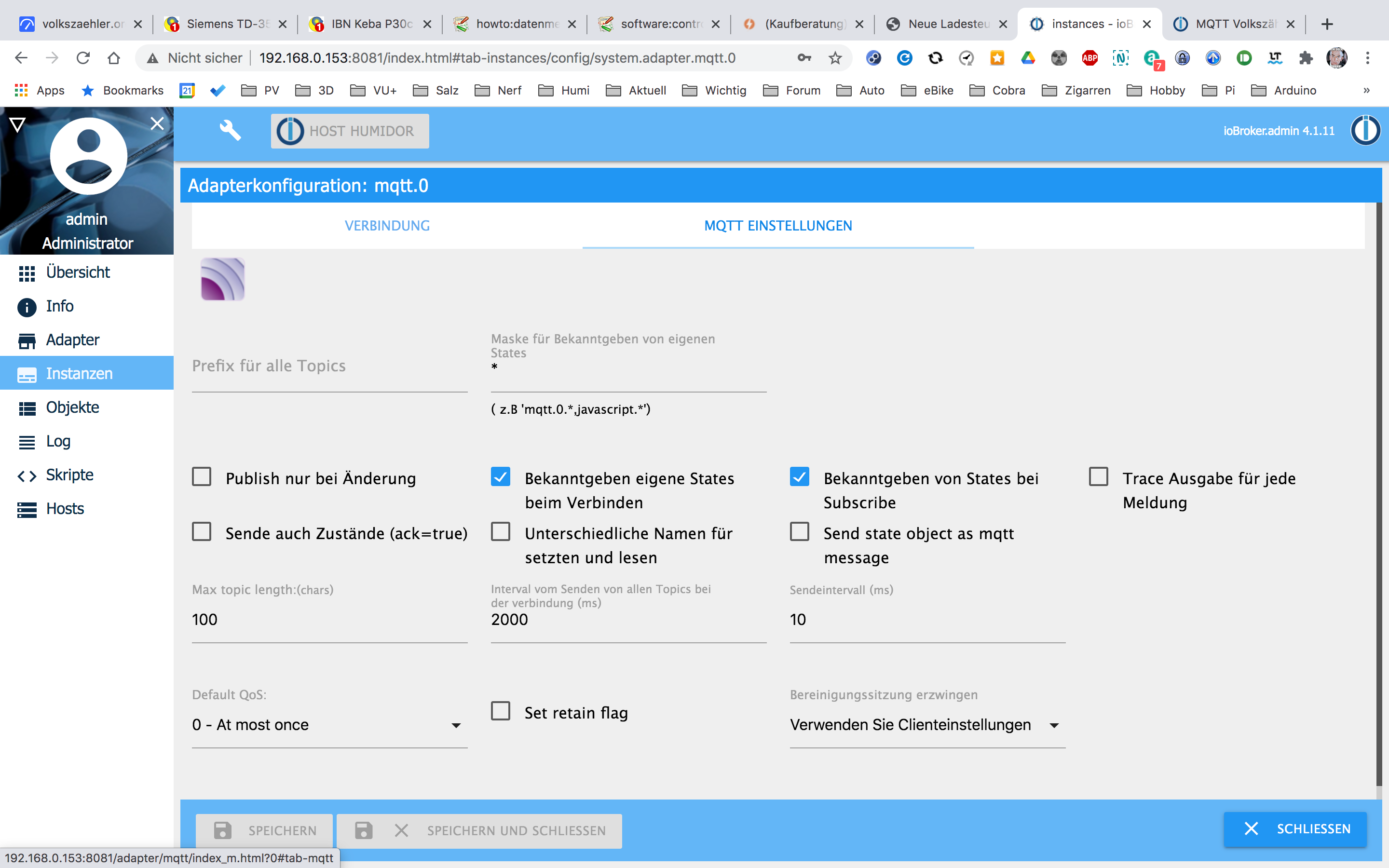Click the address bar URL
The width and height of the screenshot is (1389, 868).
[x=497, y=58]
